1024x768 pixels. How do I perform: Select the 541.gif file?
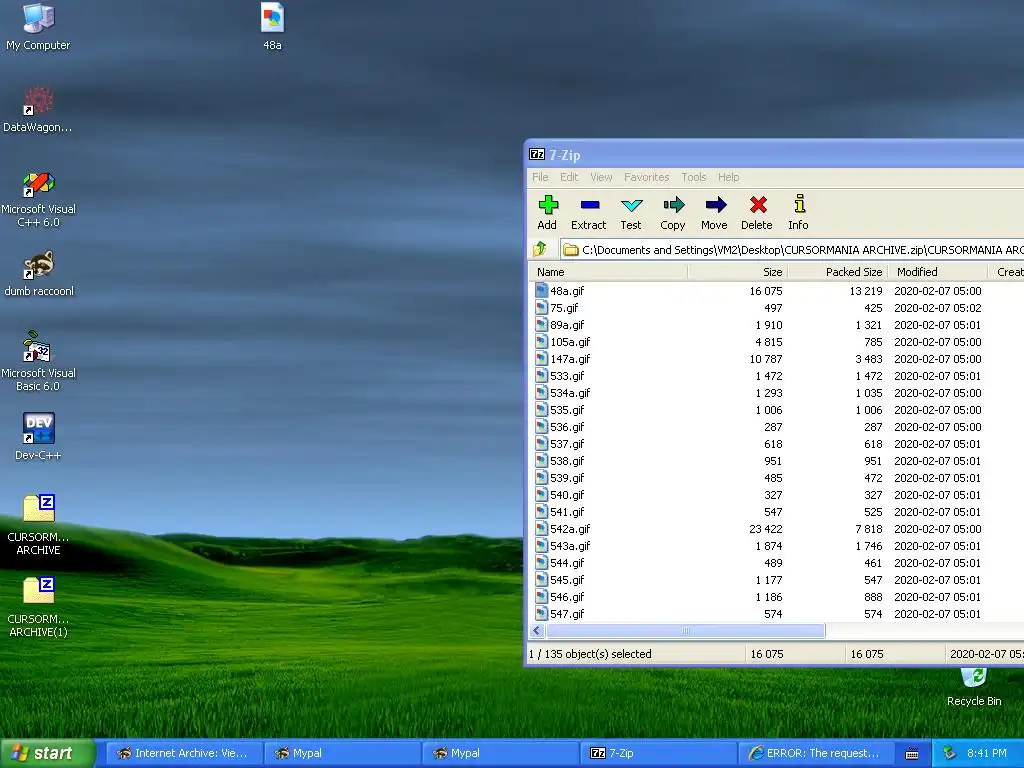pos(567,511)
